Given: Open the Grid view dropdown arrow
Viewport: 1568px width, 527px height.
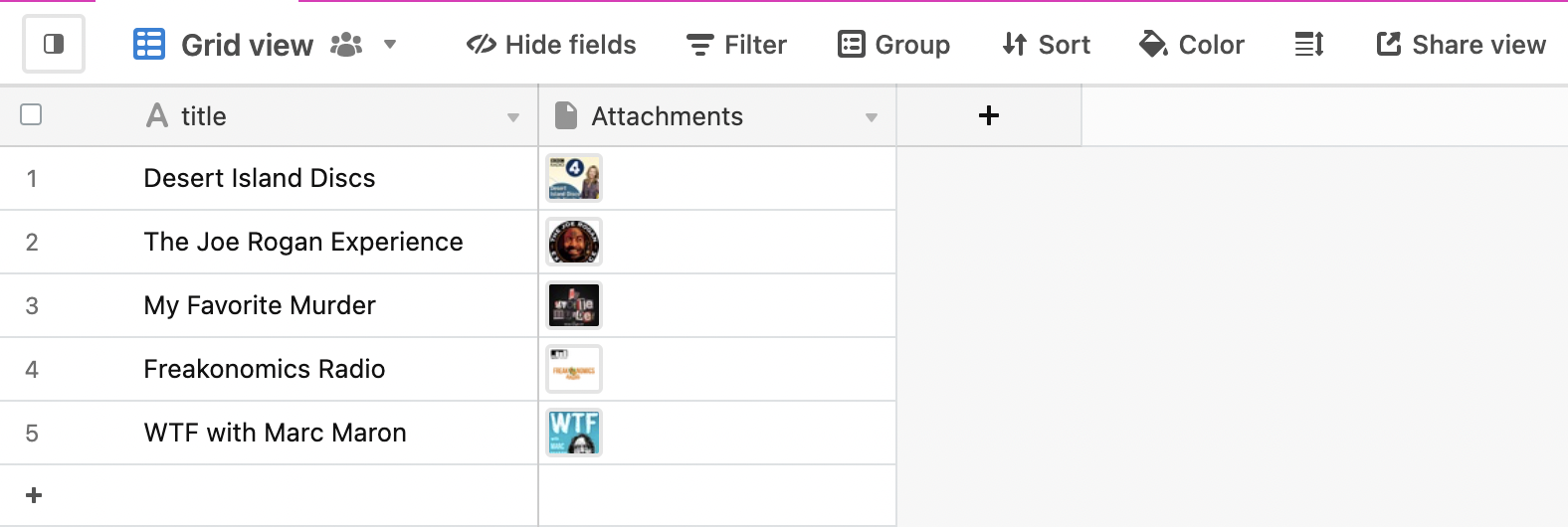Looking at the screenshot, I should (390, 44).
